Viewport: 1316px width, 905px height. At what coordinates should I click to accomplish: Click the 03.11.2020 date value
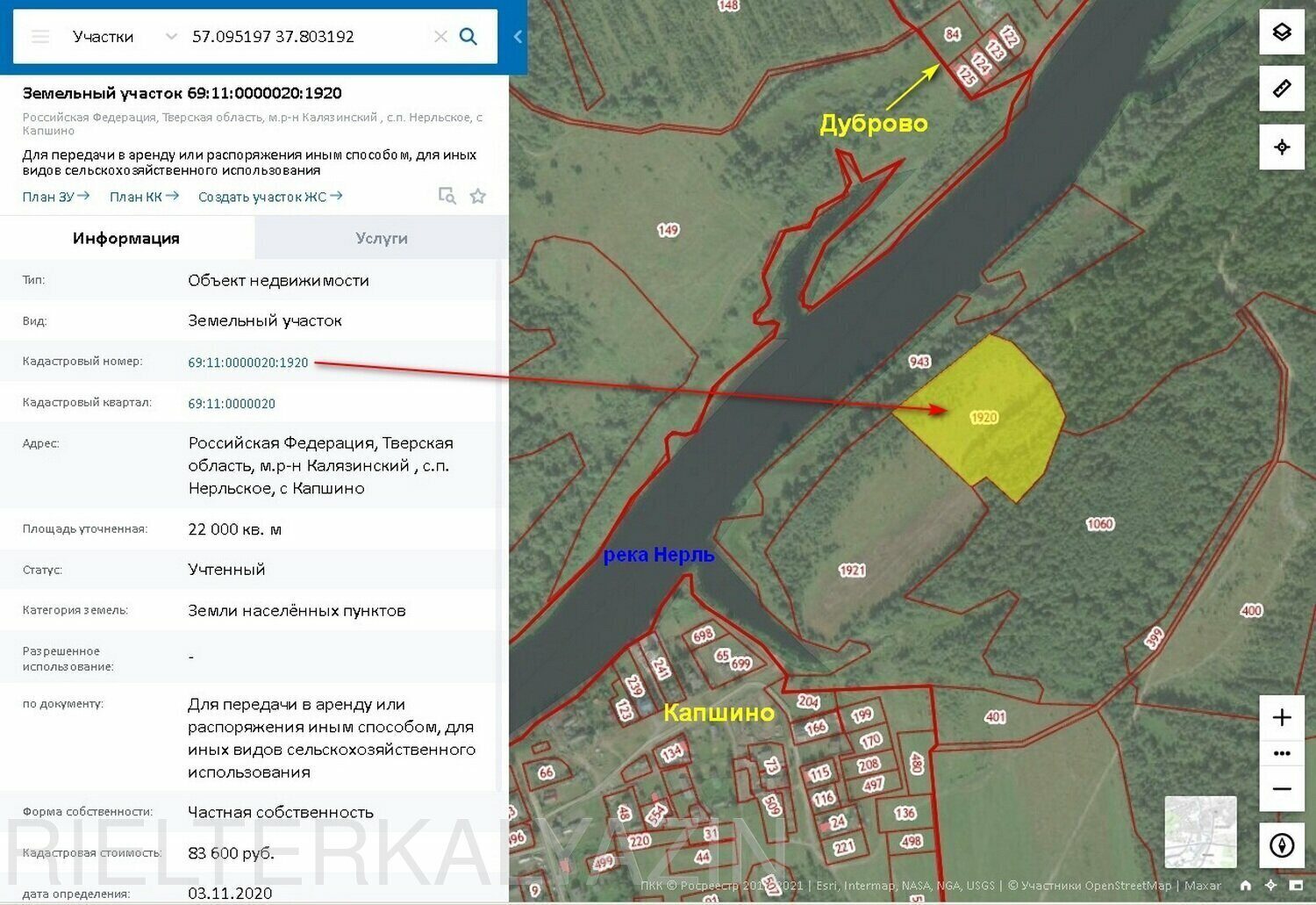point(230,894)
